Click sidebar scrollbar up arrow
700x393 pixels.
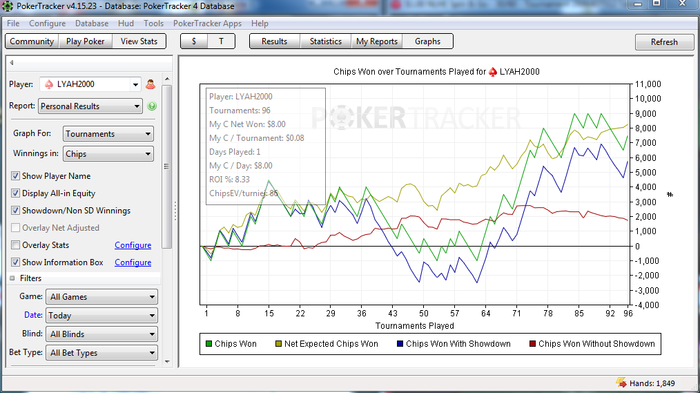(x=167, y=79)
